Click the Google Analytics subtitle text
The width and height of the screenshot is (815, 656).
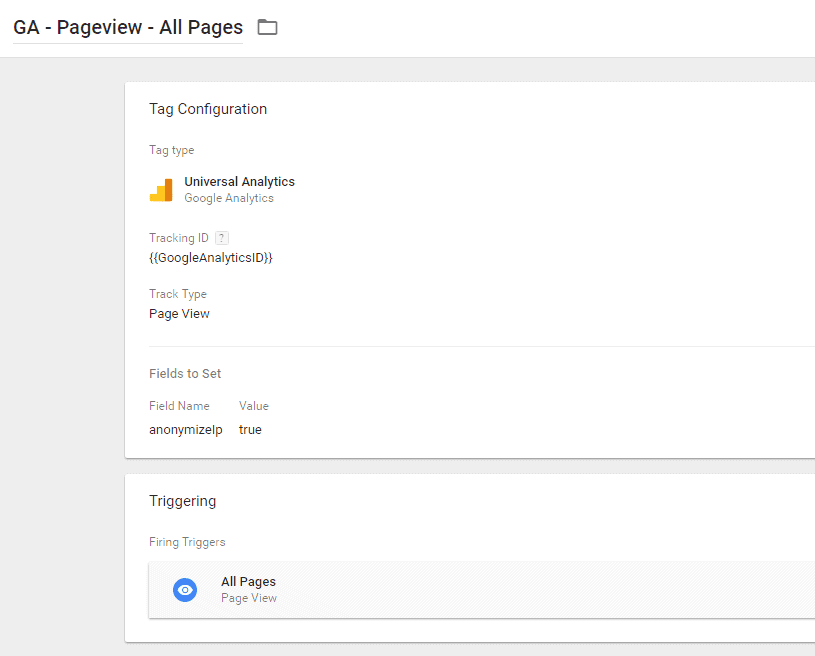pyautogui.click(x=228, y=198)
